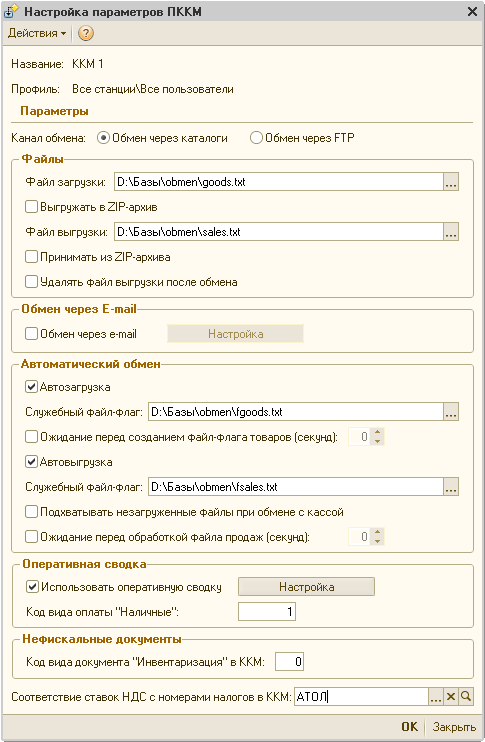Image resolution: width=485 pixels, height=742 pixels.
Task: Select НДС correspondence via ellipsis button
Action: coord(436,697)
